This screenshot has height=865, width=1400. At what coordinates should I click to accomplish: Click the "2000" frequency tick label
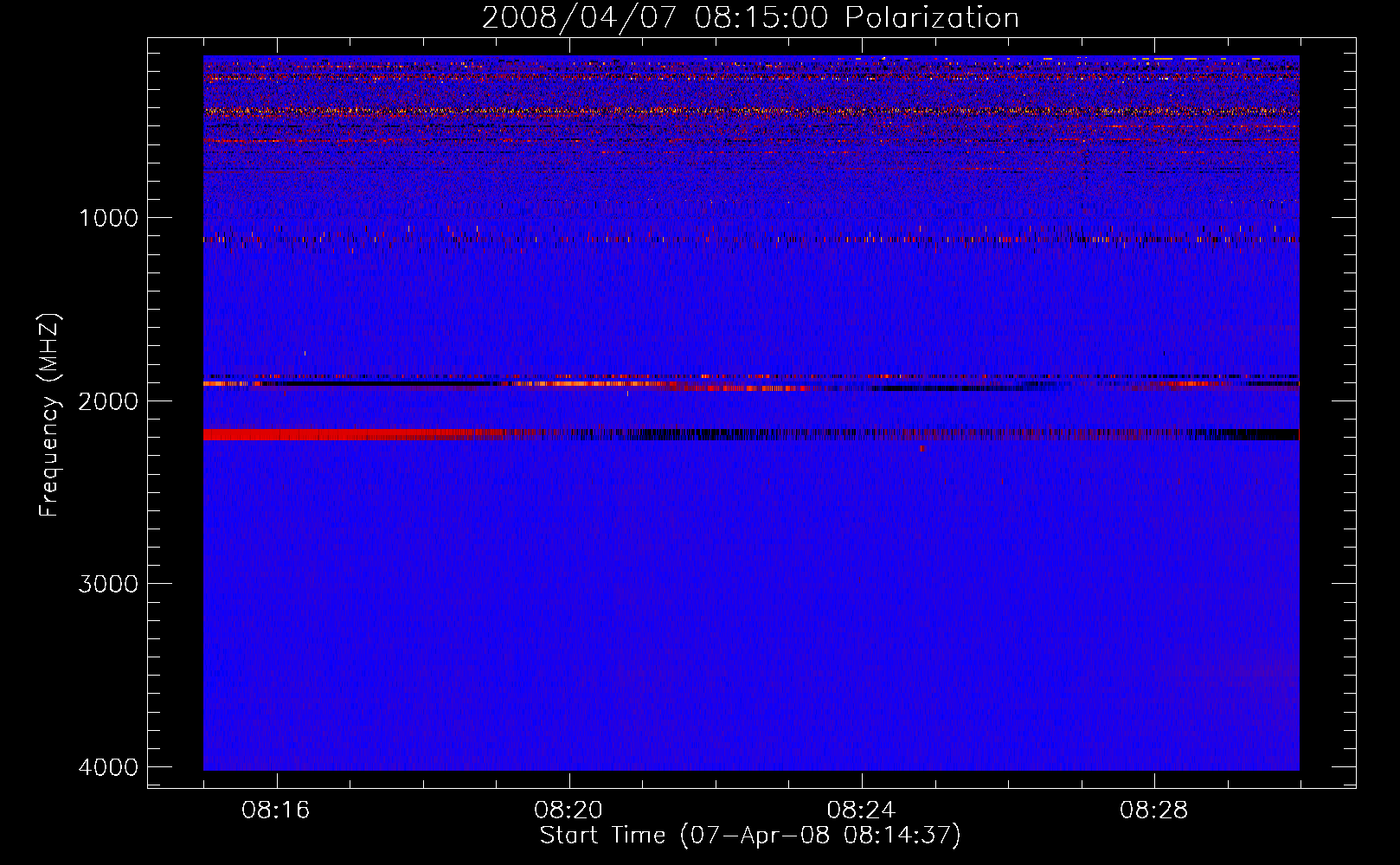(x=108, y=400)
